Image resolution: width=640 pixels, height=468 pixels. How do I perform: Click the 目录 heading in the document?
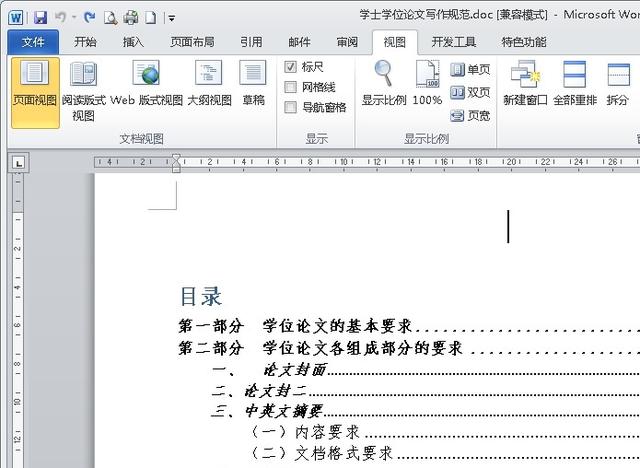click(201, 297)
